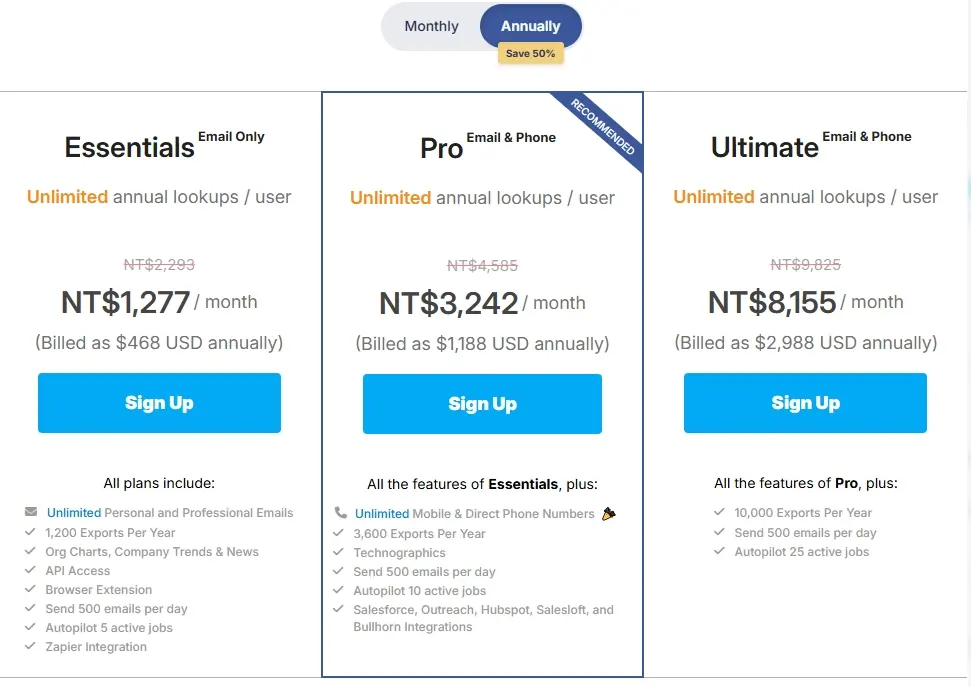
Task: Click the Ultimate plan heading
Action: point(765,148)
